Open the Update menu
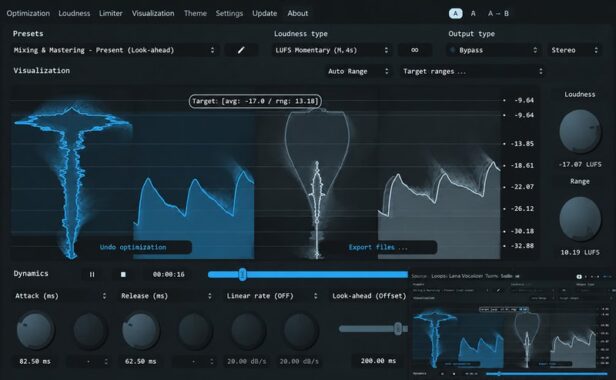The image size is (616, 380). pos(264,13)
